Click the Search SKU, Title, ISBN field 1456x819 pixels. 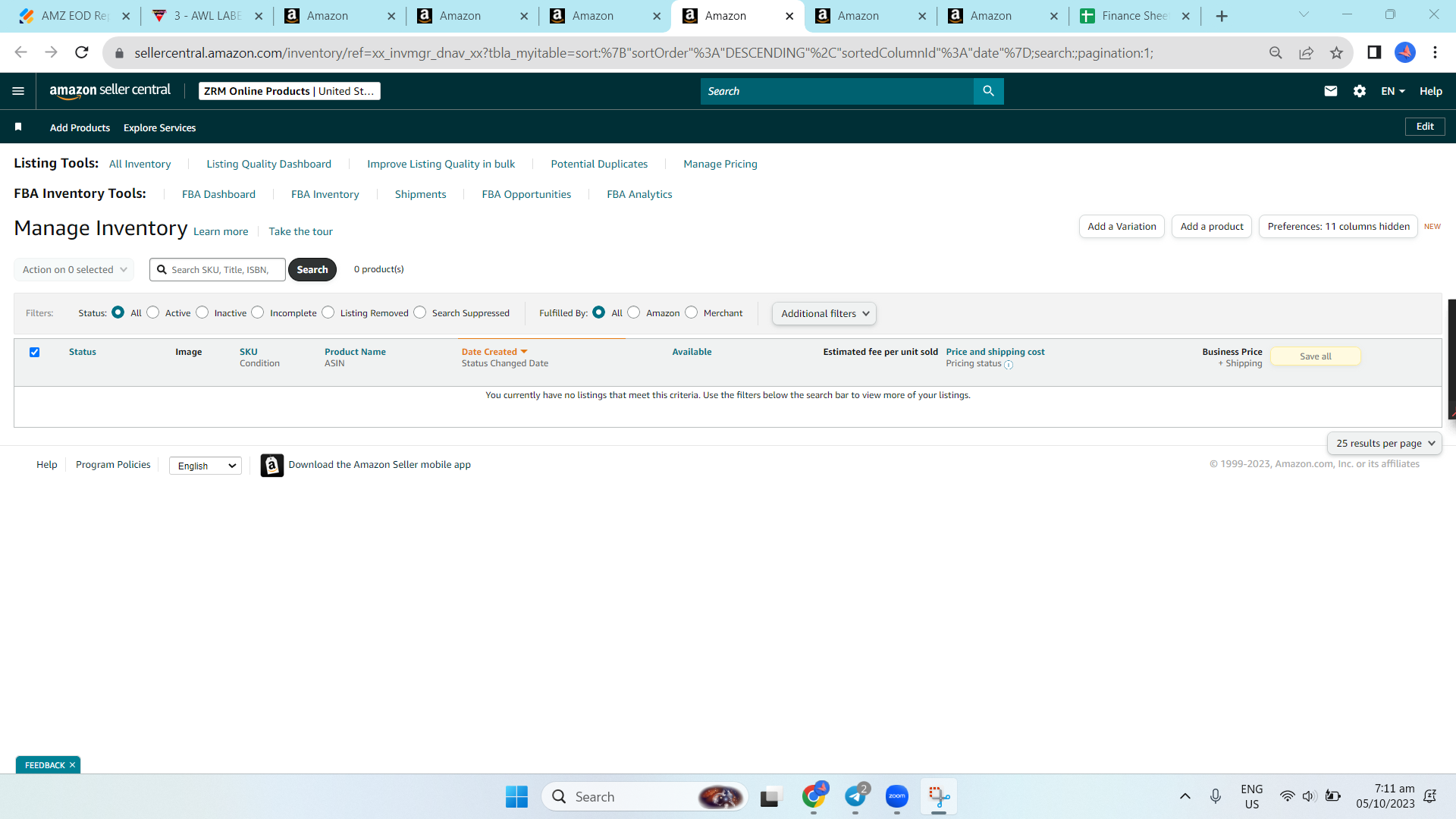click(218, 269)
